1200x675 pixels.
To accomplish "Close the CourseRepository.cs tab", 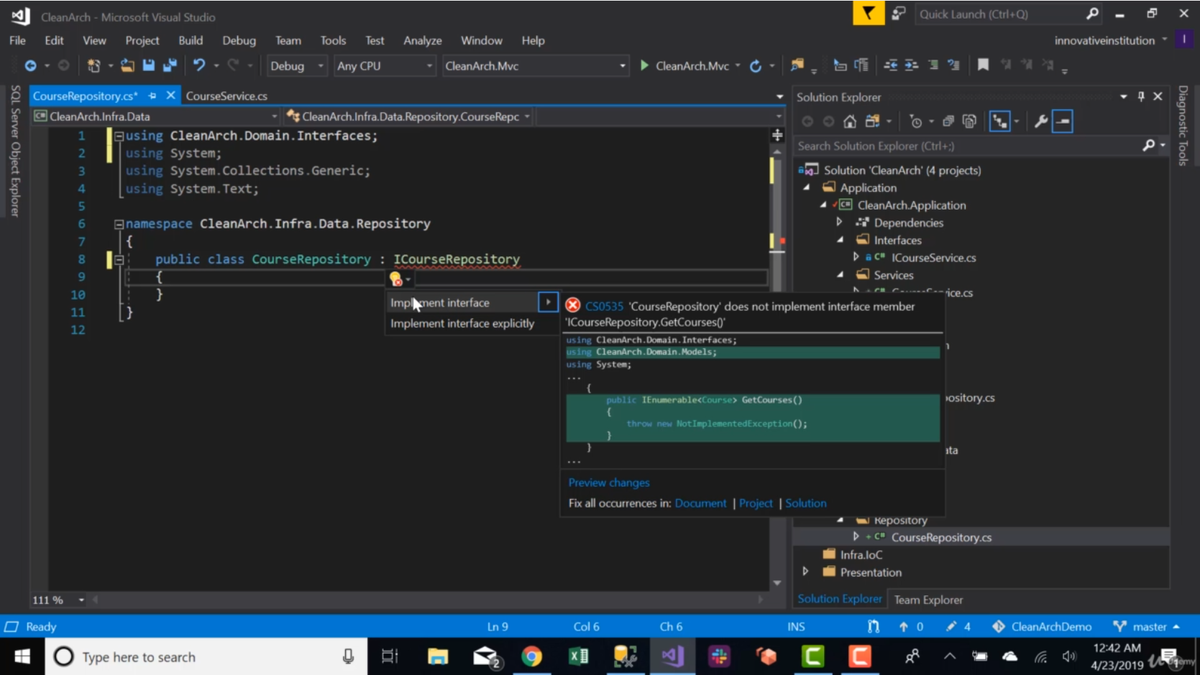I will coord(170,96).
